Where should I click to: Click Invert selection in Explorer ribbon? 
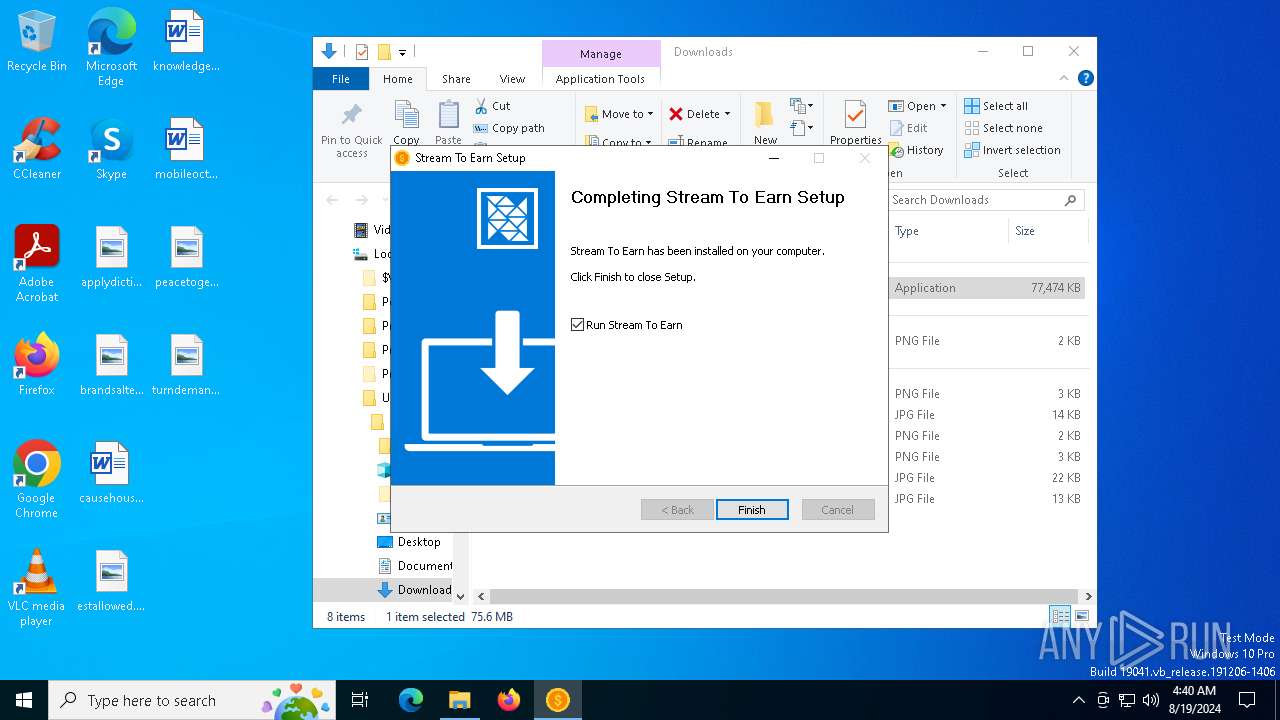1012,150
